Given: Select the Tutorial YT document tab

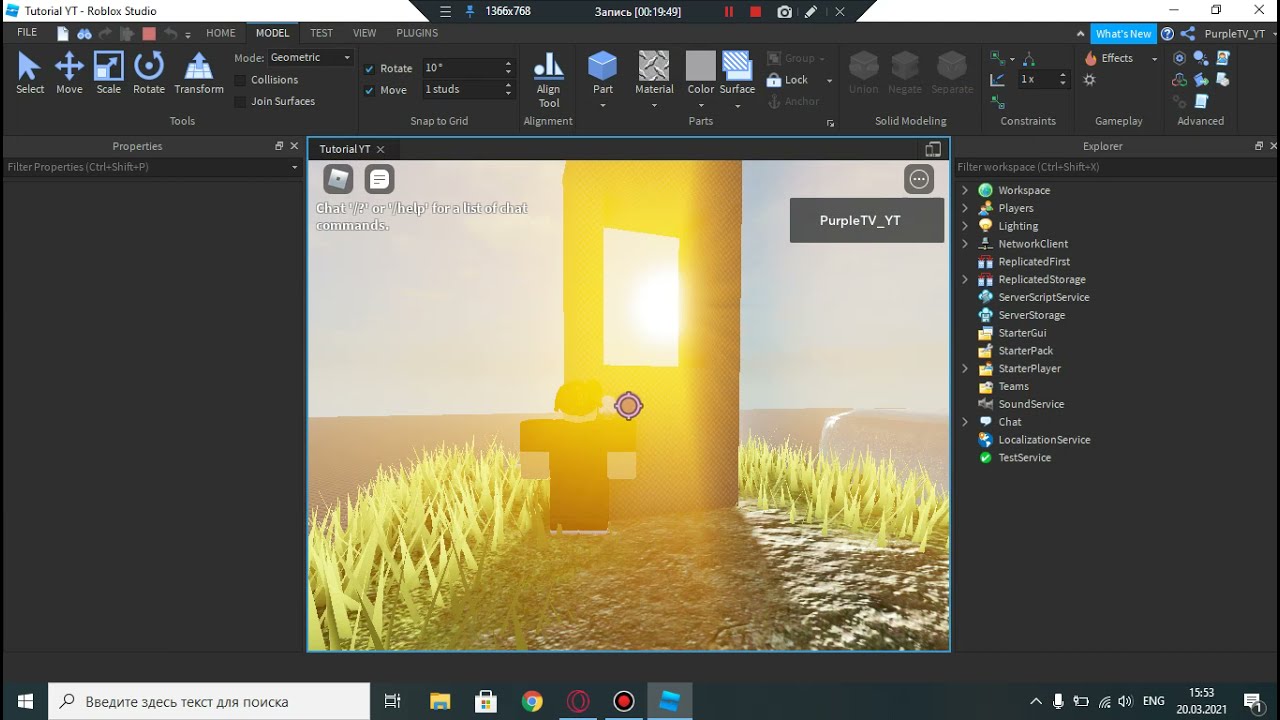Looking at the screenshot, I should coord(345,149).
